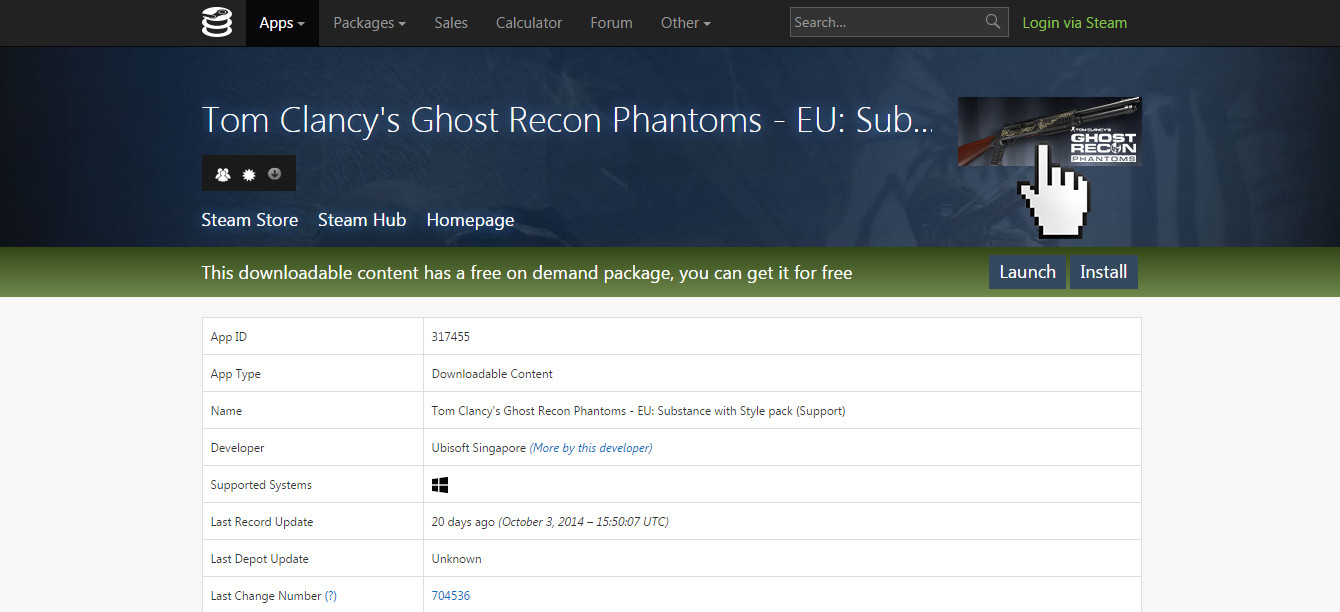Open change number 704536 link
Screen dimensions: 1340x612
pyautogui.click(x=451, y=596)
